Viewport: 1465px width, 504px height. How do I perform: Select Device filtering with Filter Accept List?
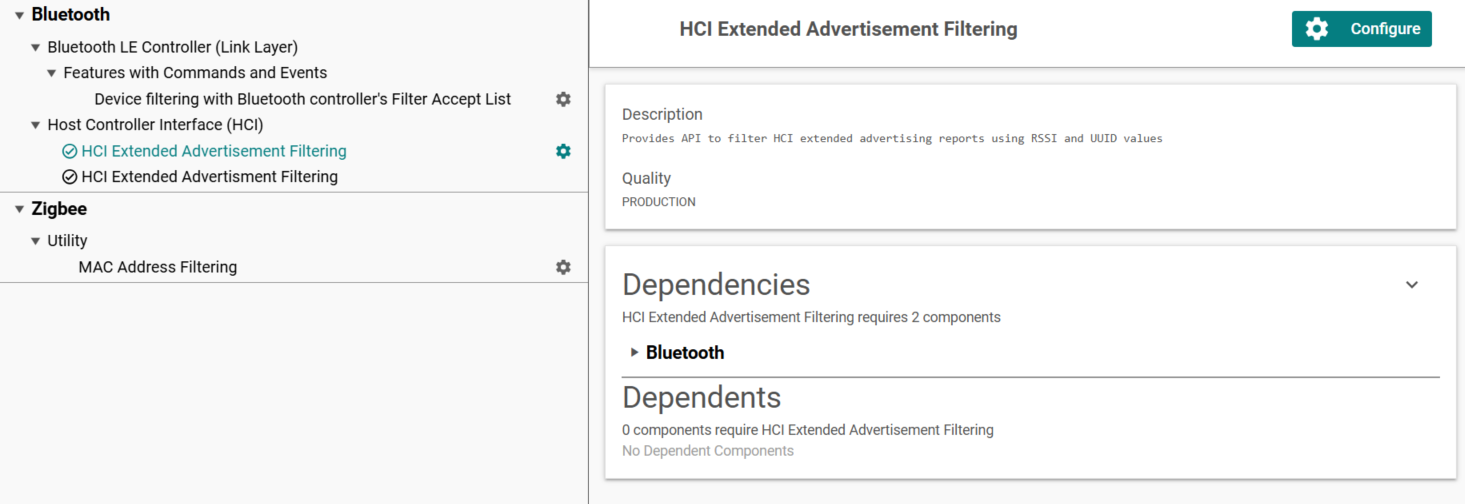pyautogui.click(x=303, y=99)
